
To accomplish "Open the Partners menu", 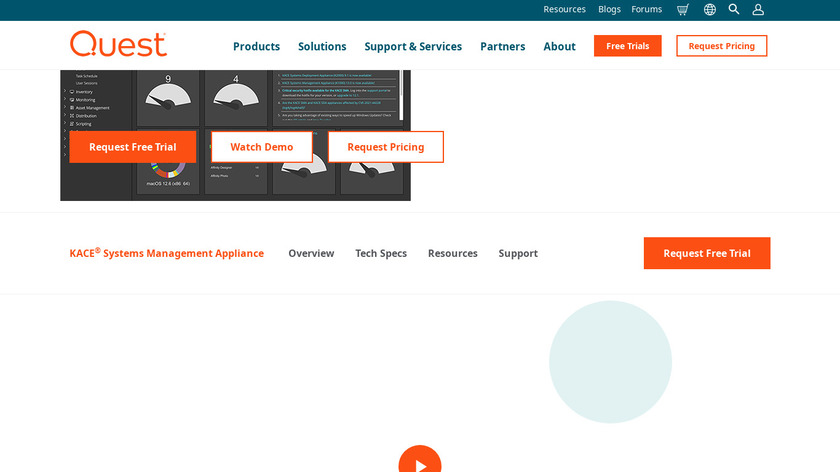I will pos(502,46).
